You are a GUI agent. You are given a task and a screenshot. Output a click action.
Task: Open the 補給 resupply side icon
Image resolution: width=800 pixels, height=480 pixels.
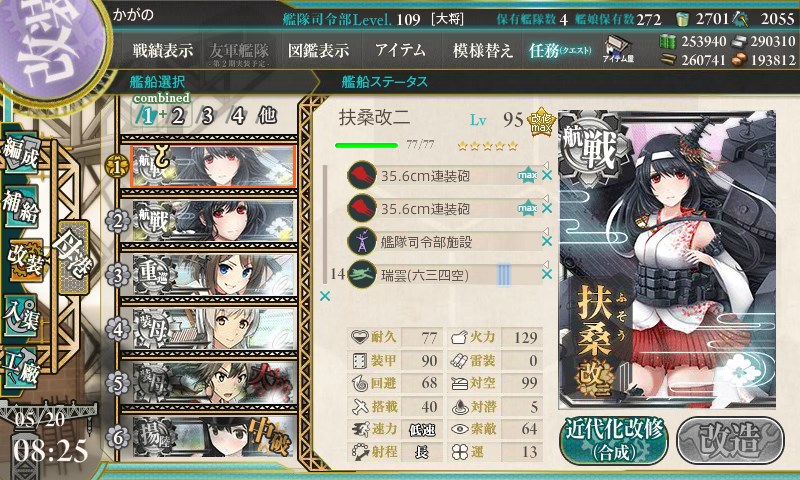point(20,206)
